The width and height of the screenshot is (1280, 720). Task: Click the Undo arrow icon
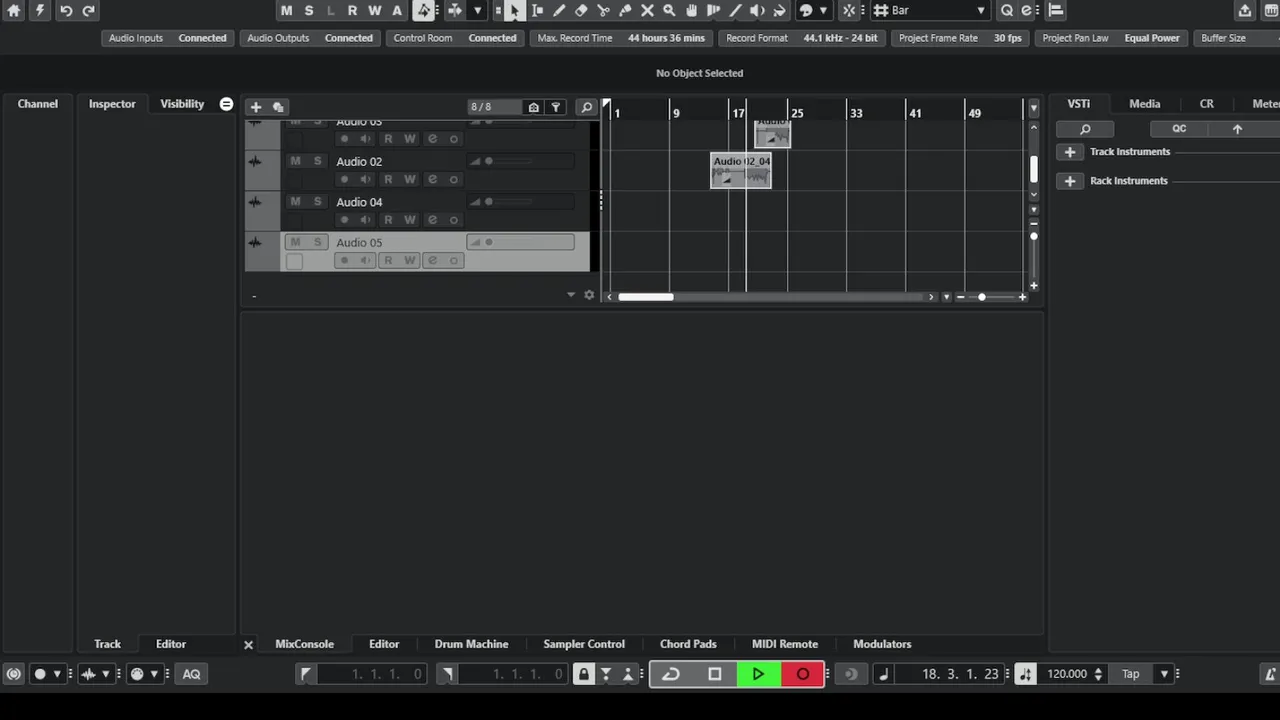pyautogui.click(x=66, y=10)
